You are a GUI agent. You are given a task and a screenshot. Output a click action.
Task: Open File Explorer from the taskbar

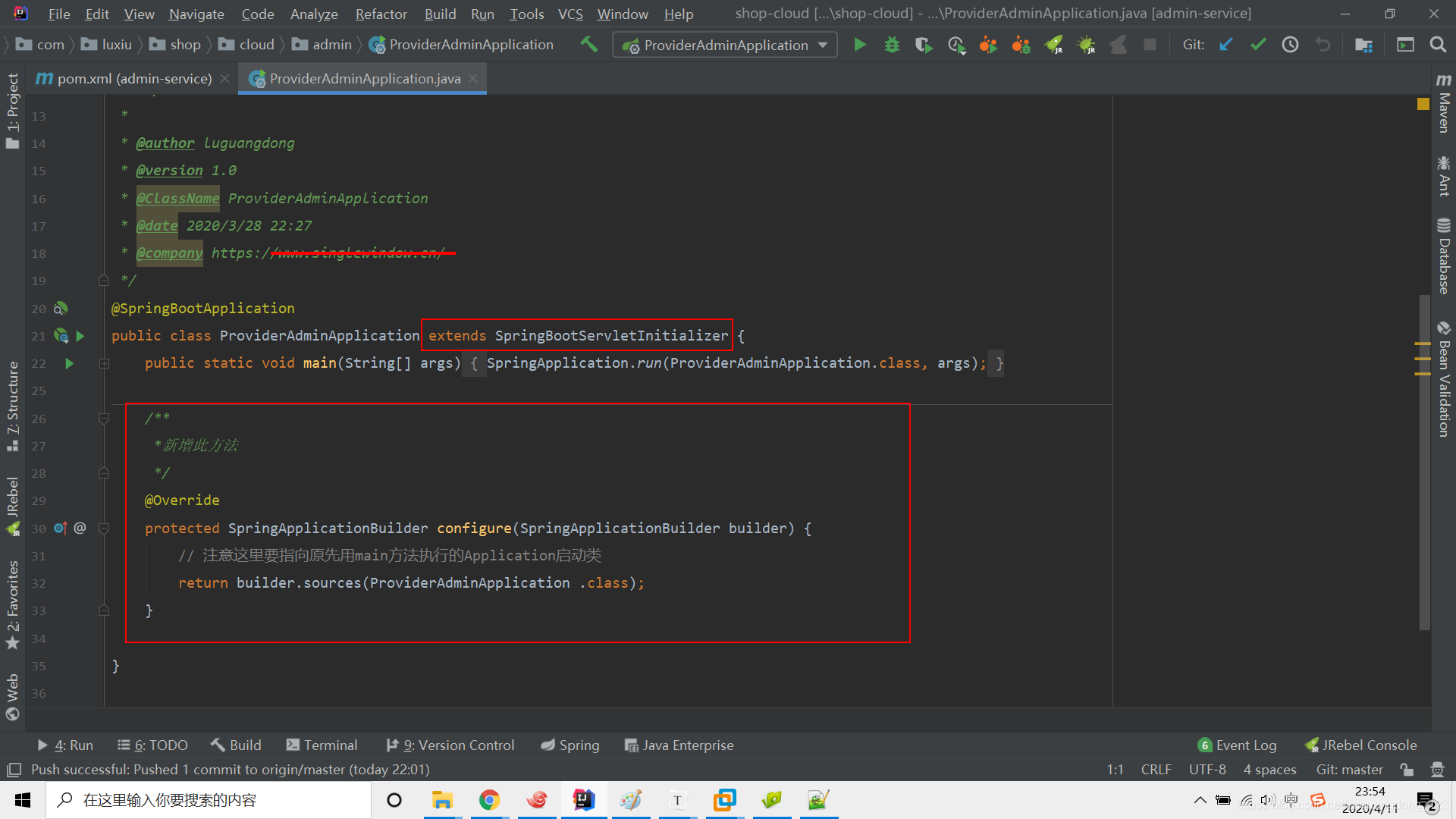pos(442,800)
